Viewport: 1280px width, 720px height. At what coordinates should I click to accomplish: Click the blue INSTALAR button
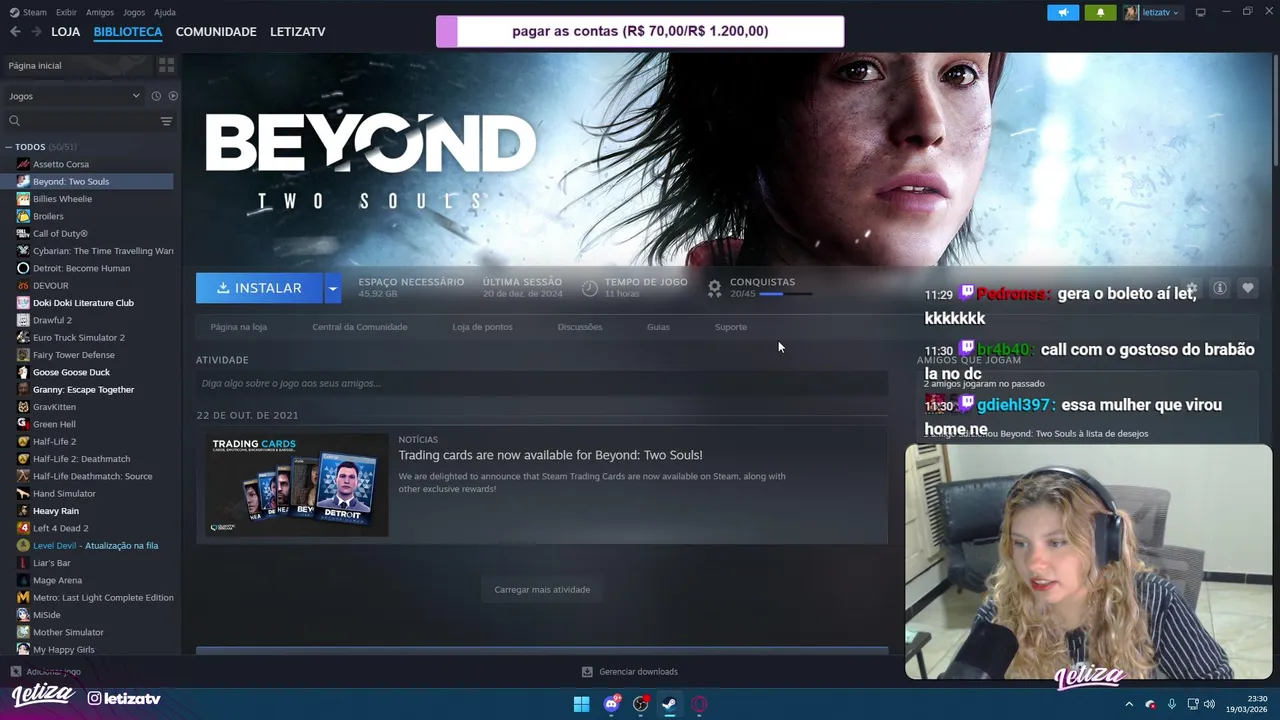tap(259, 288)
